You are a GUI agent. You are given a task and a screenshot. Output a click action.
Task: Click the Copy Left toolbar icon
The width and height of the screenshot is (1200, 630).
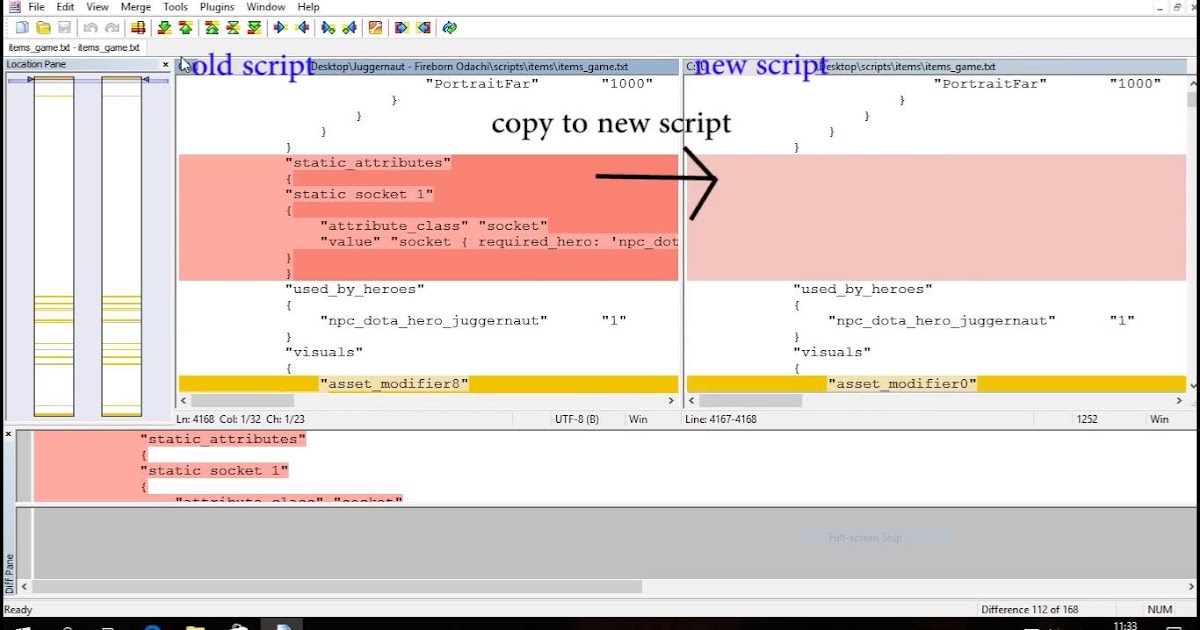pyautogui.click(x=301, y=28)
